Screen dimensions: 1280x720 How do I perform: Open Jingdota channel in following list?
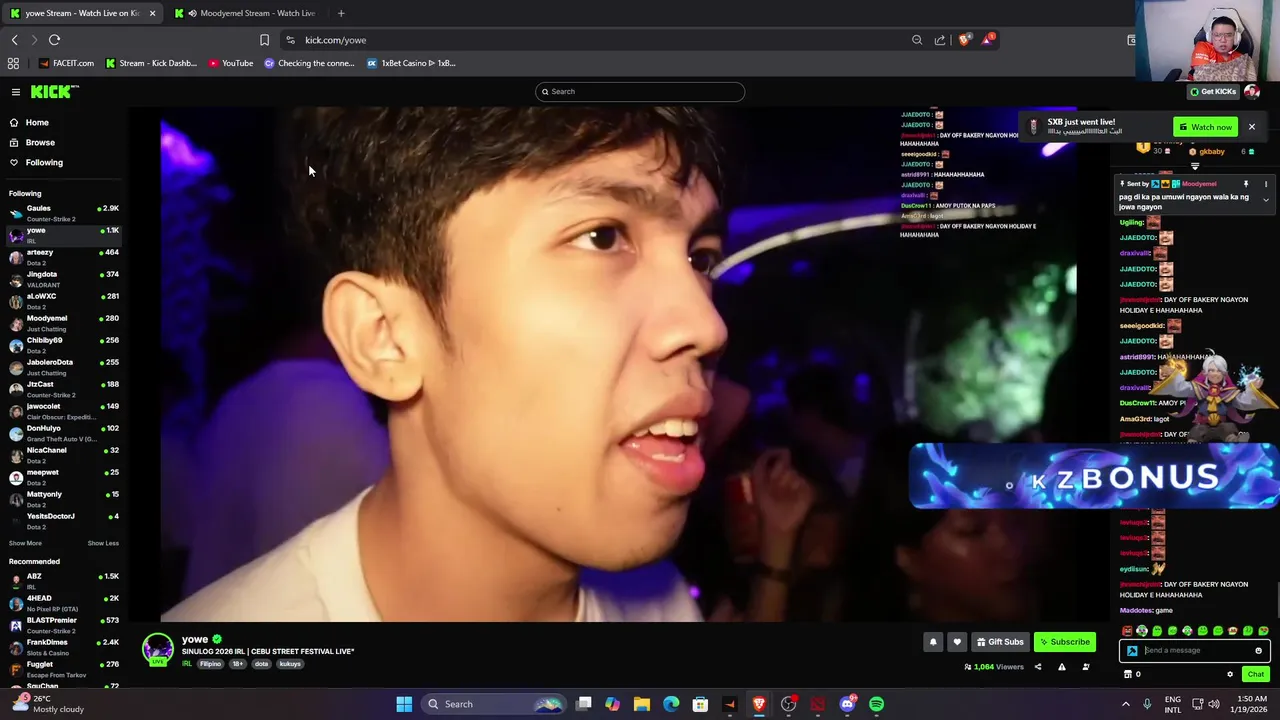(62, 279)
